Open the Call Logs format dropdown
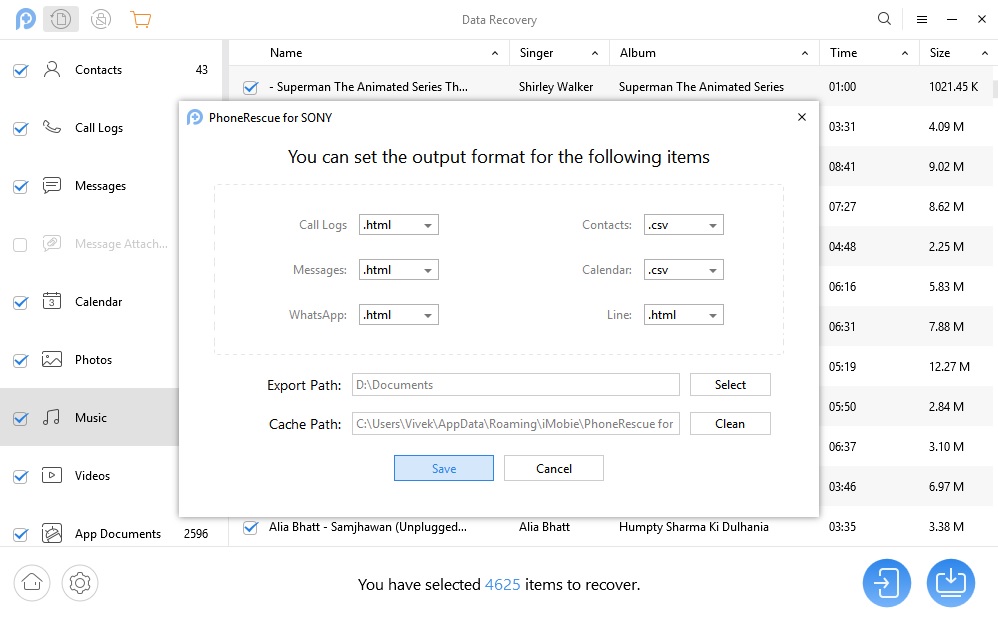The width and height of the screenshot is (998, 618). click(x=398, y=225)
